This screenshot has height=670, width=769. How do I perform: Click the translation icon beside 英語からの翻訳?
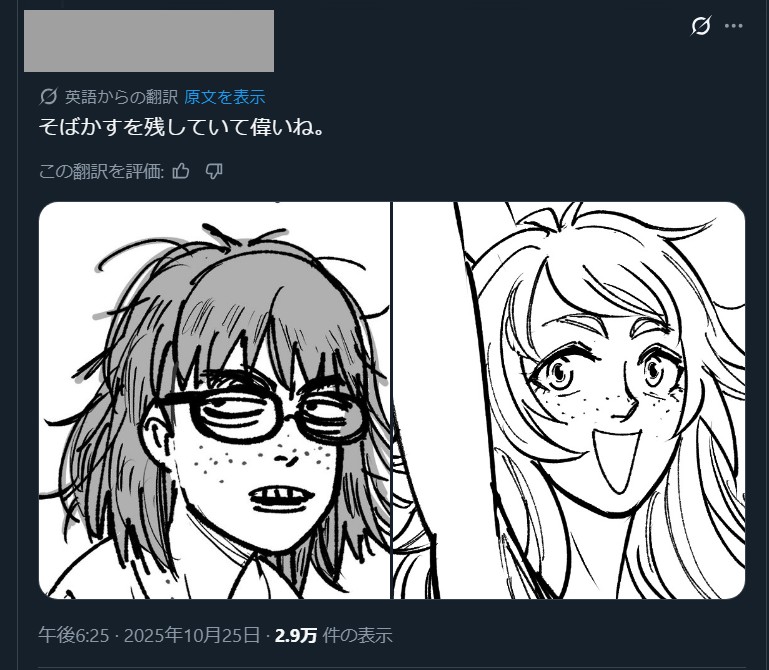click(x=49, y=97)
